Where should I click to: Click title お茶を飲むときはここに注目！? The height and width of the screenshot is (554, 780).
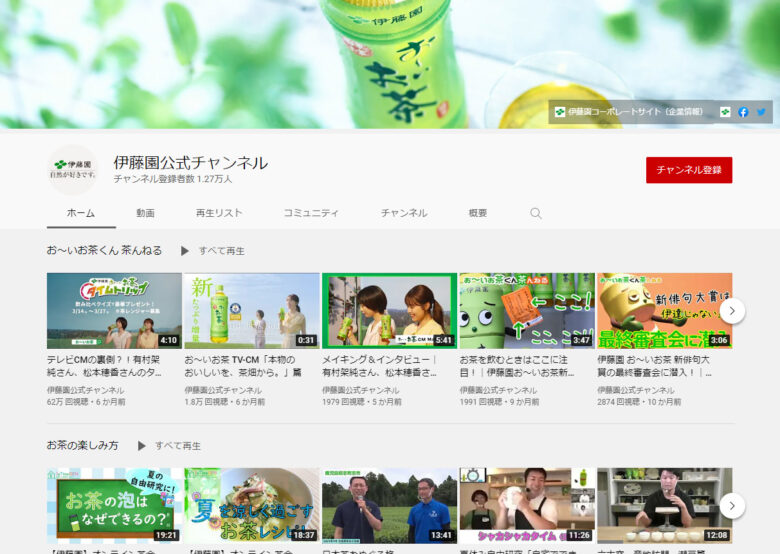pyautogui.click(x=517, y=366)
